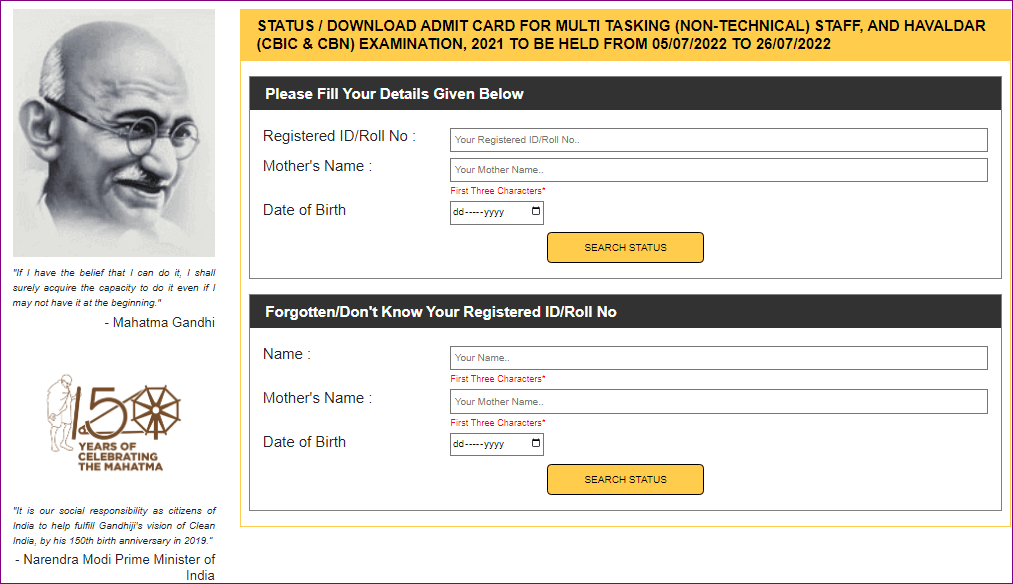Select the Your Name input box
The width and height of the screenshot is (1013, 584).
coord(718,358)
